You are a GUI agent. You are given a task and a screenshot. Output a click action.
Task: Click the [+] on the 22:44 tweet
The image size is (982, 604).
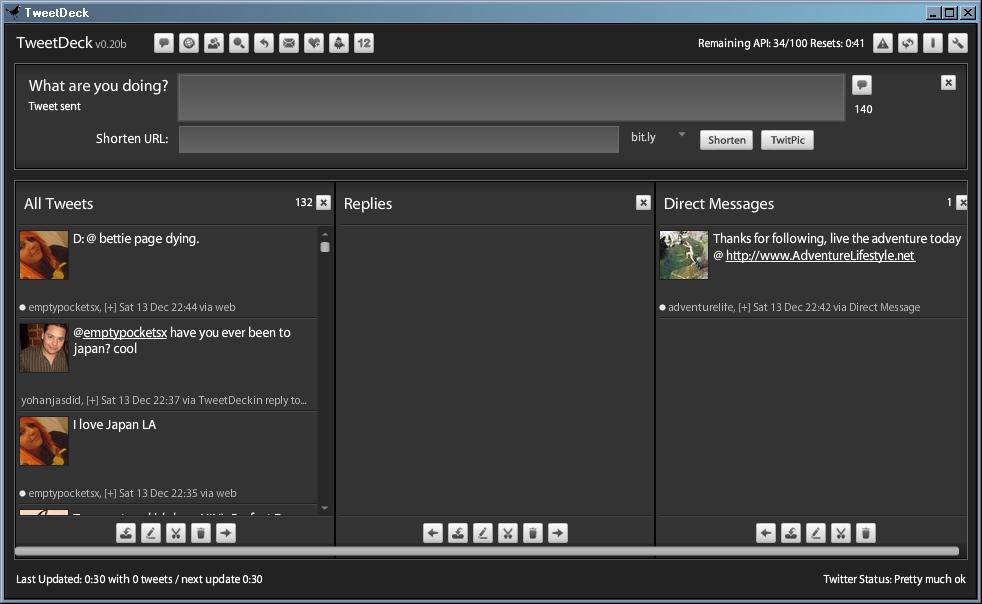click(110, 307)
